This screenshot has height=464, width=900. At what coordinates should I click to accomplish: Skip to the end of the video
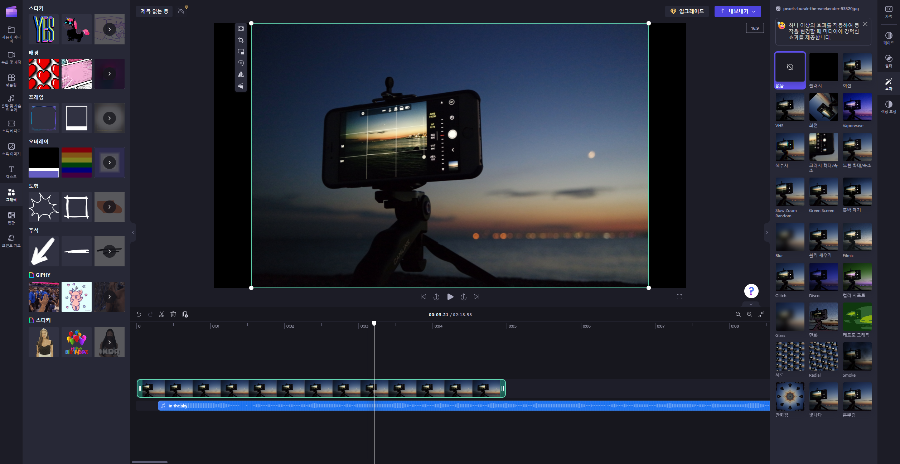click(476, 296)
